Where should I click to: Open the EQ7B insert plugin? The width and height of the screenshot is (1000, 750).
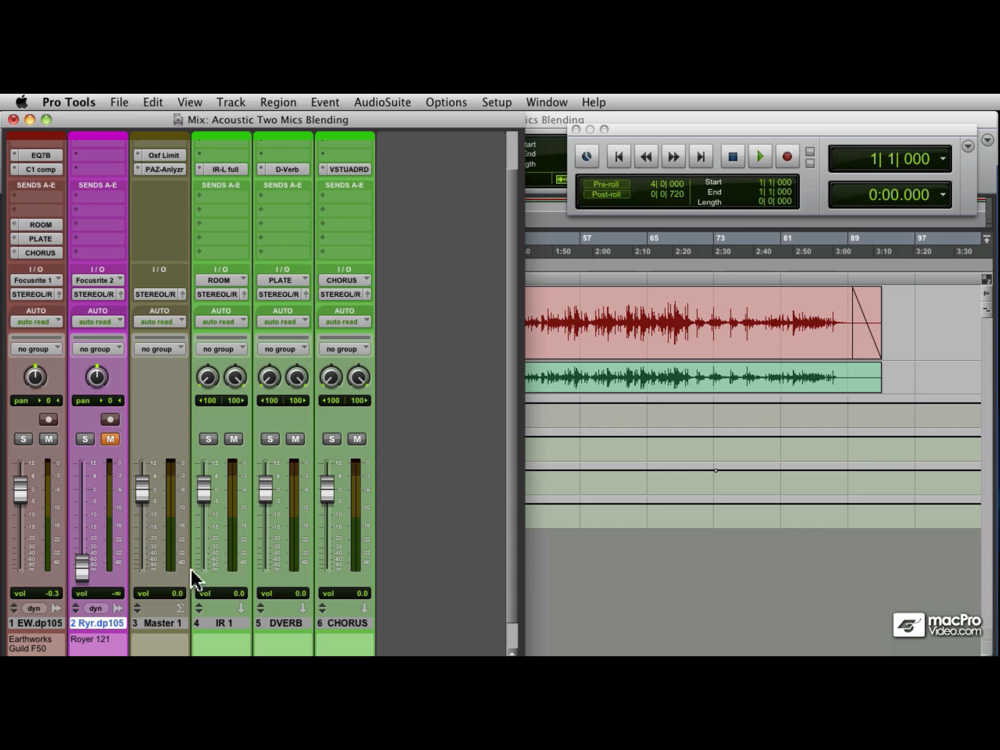tap(40, 155)
